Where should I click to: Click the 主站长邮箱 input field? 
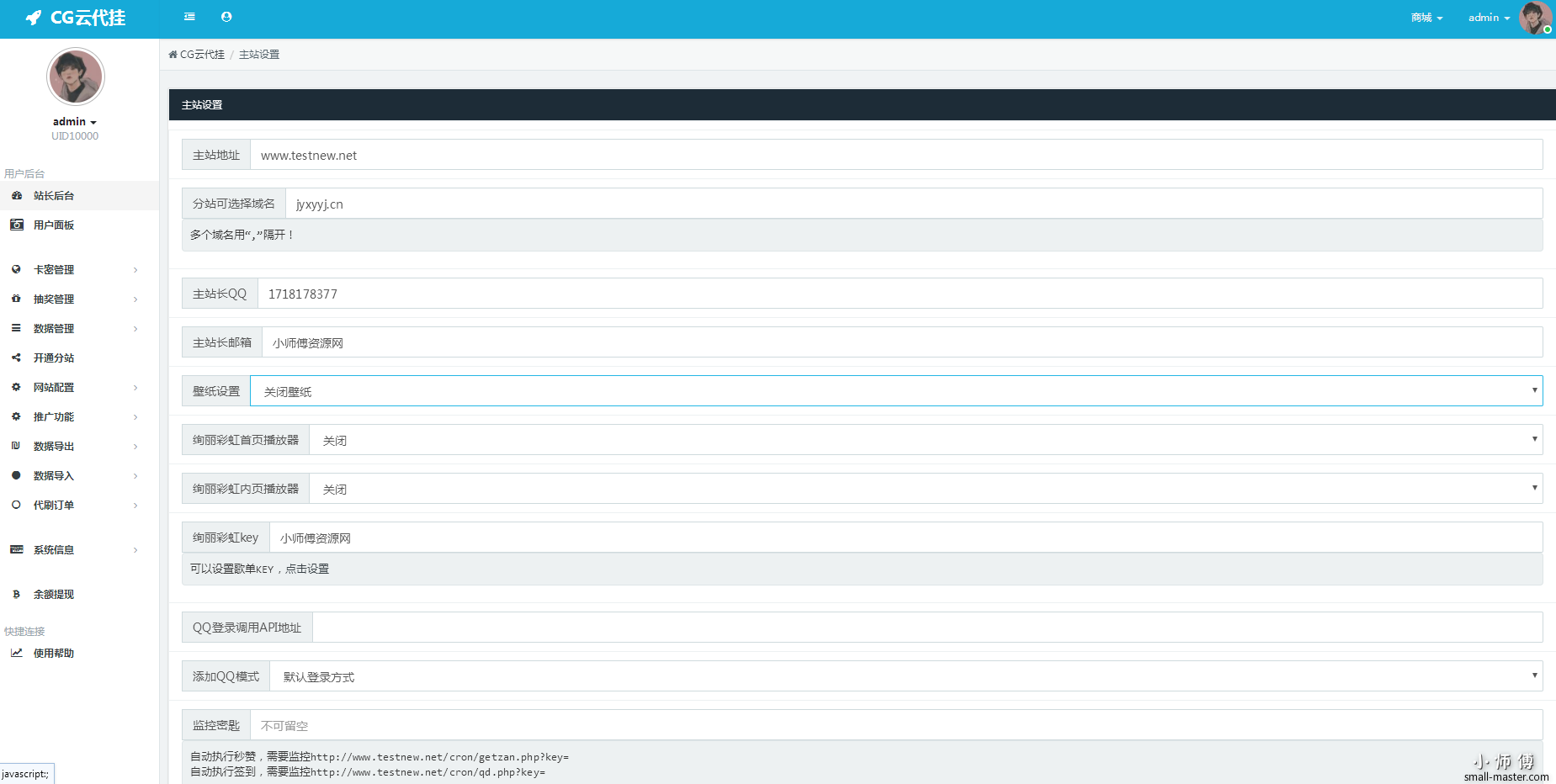click(902, 342)
